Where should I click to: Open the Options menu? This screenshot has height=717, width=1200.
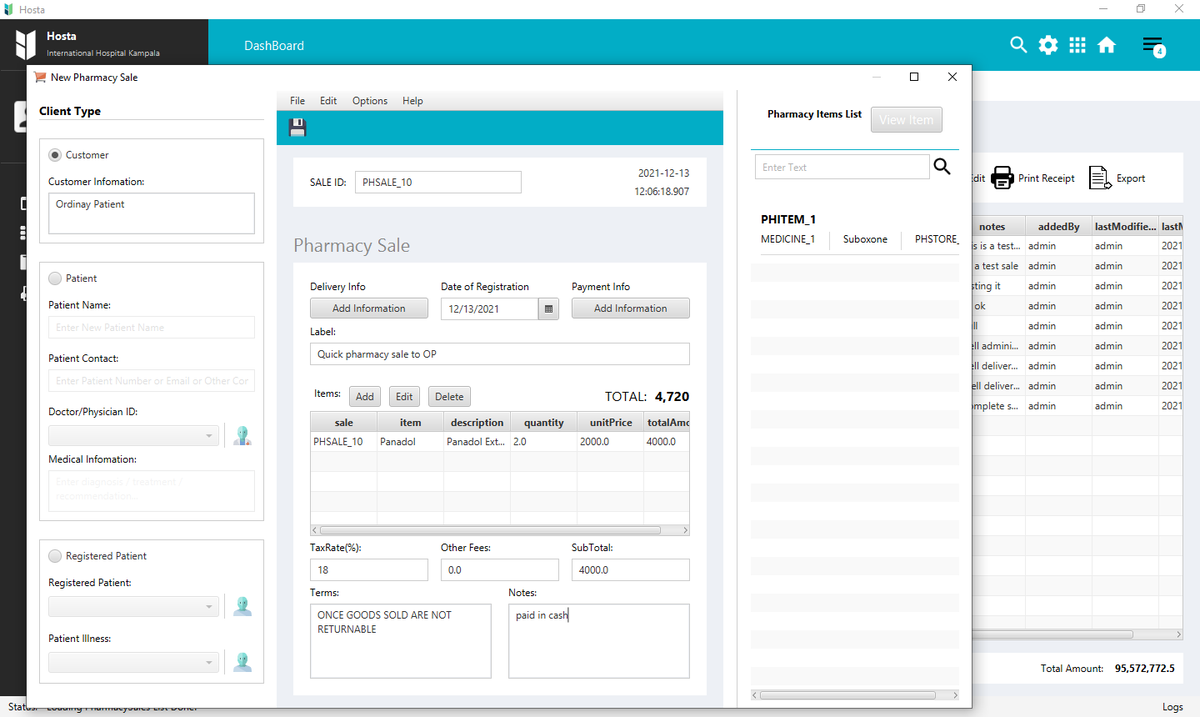[x=370, y=101]
